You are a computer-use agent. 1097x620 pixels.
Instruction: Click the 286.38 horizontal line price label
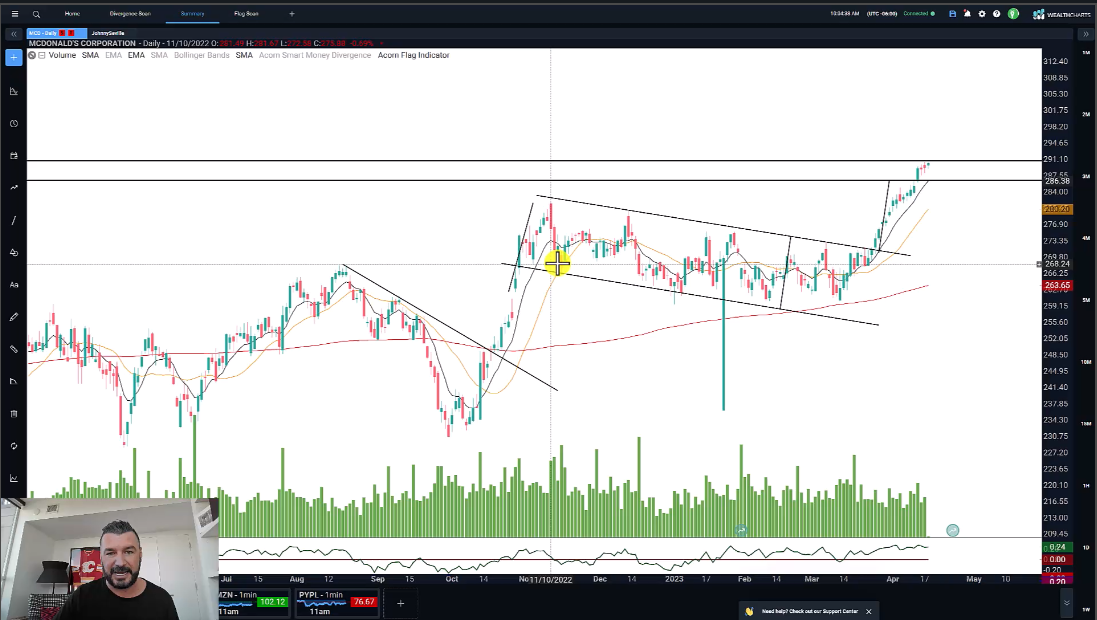(x=1056, y=181)
